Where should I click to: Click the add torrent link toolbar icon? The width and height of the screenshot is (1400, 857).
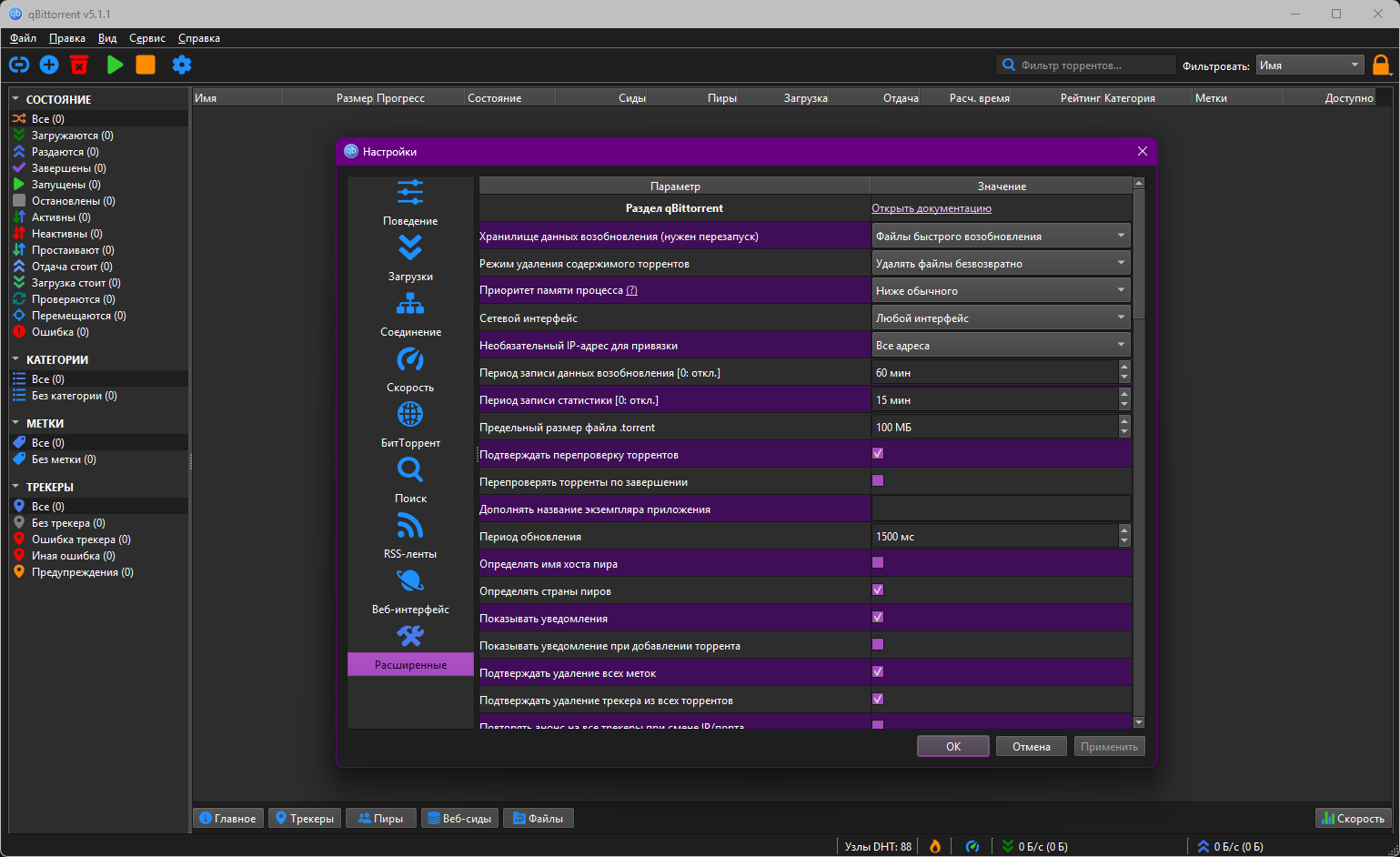(x=19, y=65)
